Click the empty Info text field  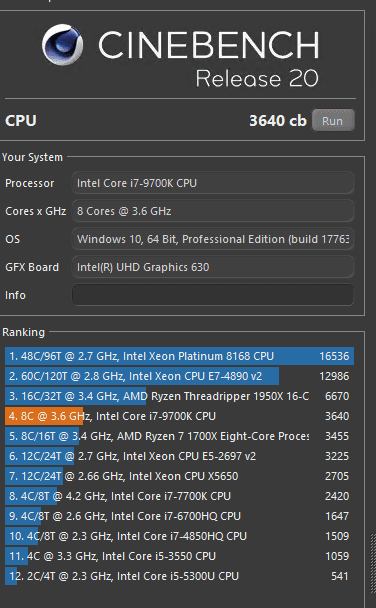coord(213,295)
